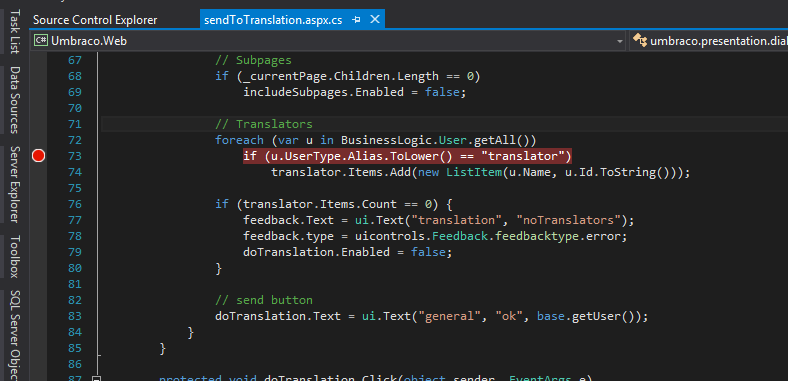The width and height of the screenshot is (788, 381).
Task: Click 'getAll()' on line 72
Action: pos(506,140)
